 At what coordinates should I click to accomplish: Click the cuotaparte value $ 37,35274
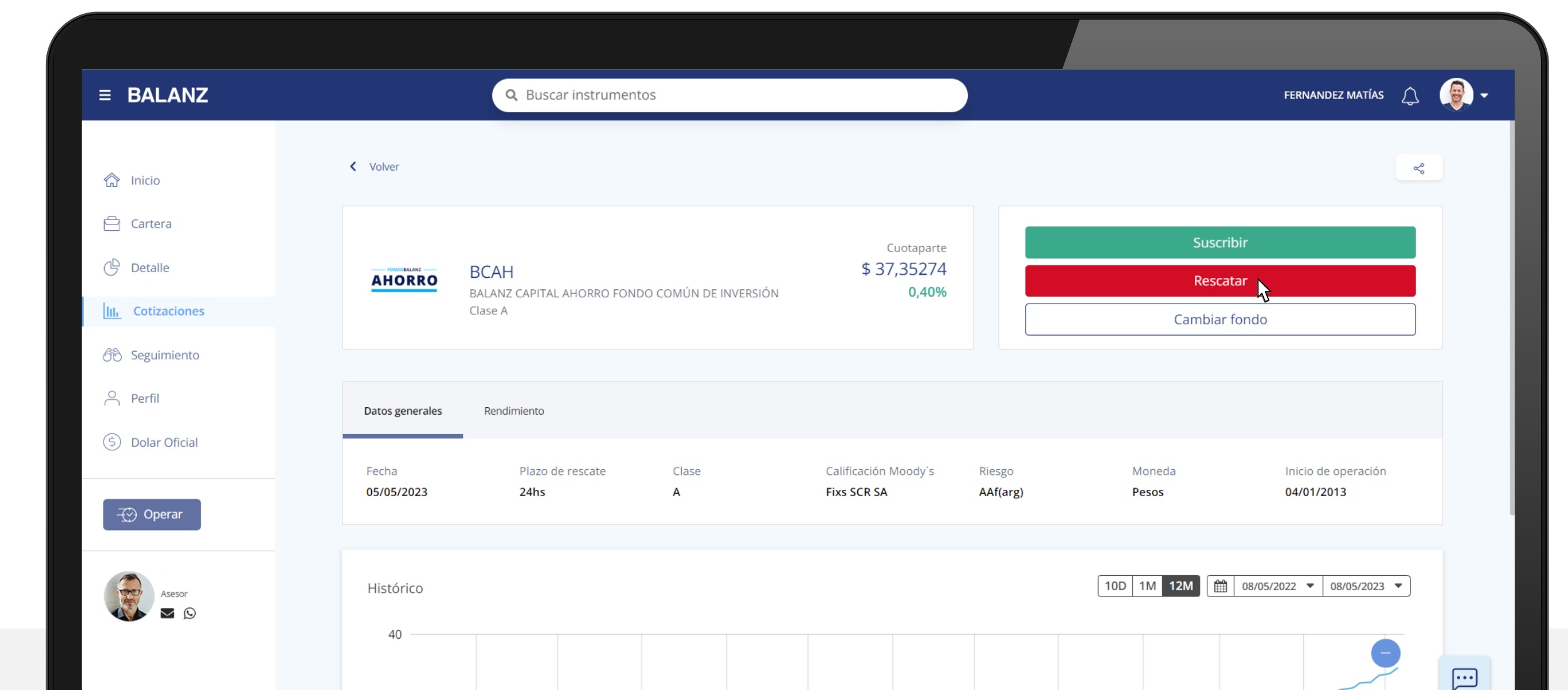click(904, 269)
